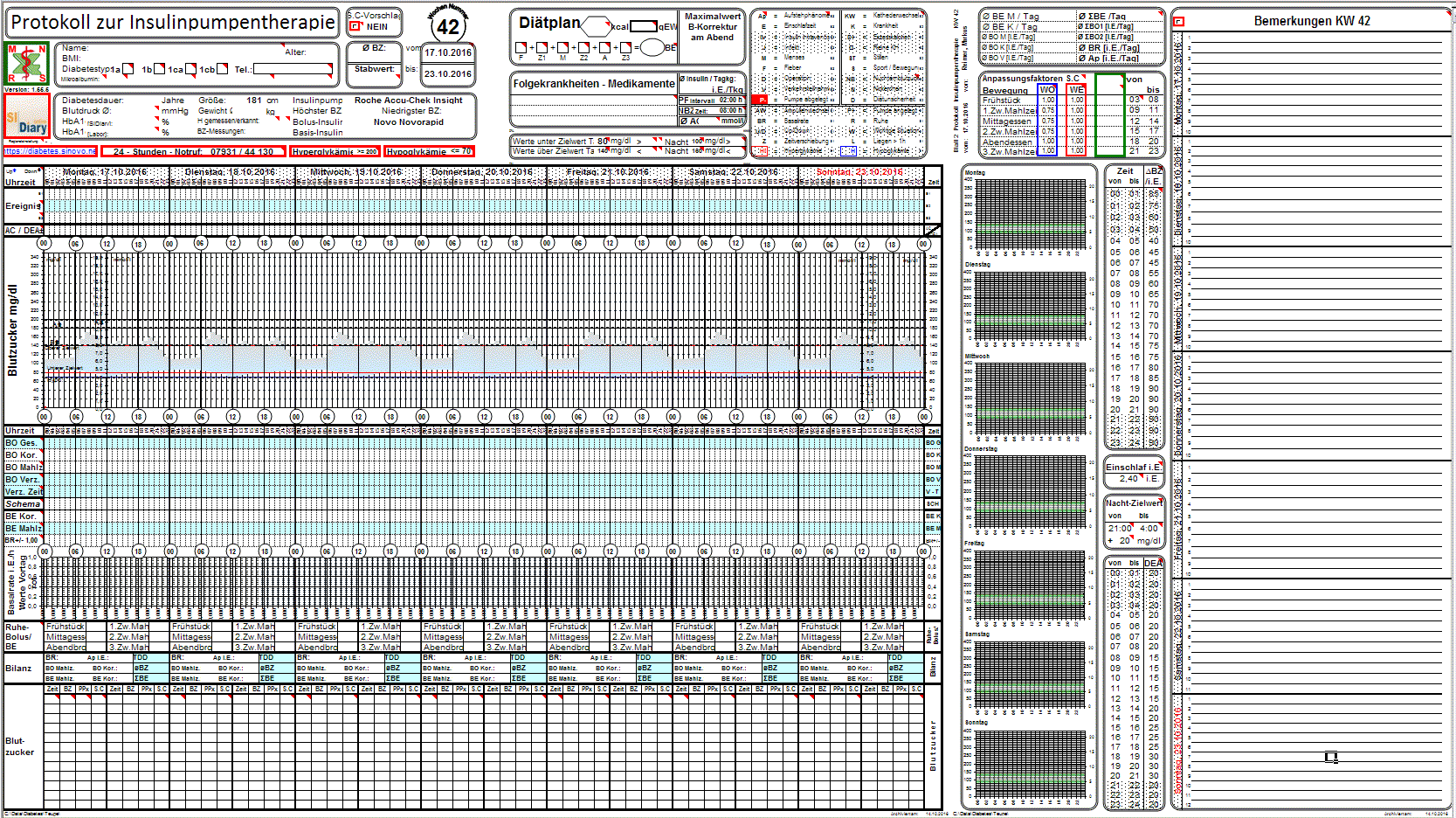Open the bis date 23.10.2016 field
1456x818 pixels.
click(448, 74)
